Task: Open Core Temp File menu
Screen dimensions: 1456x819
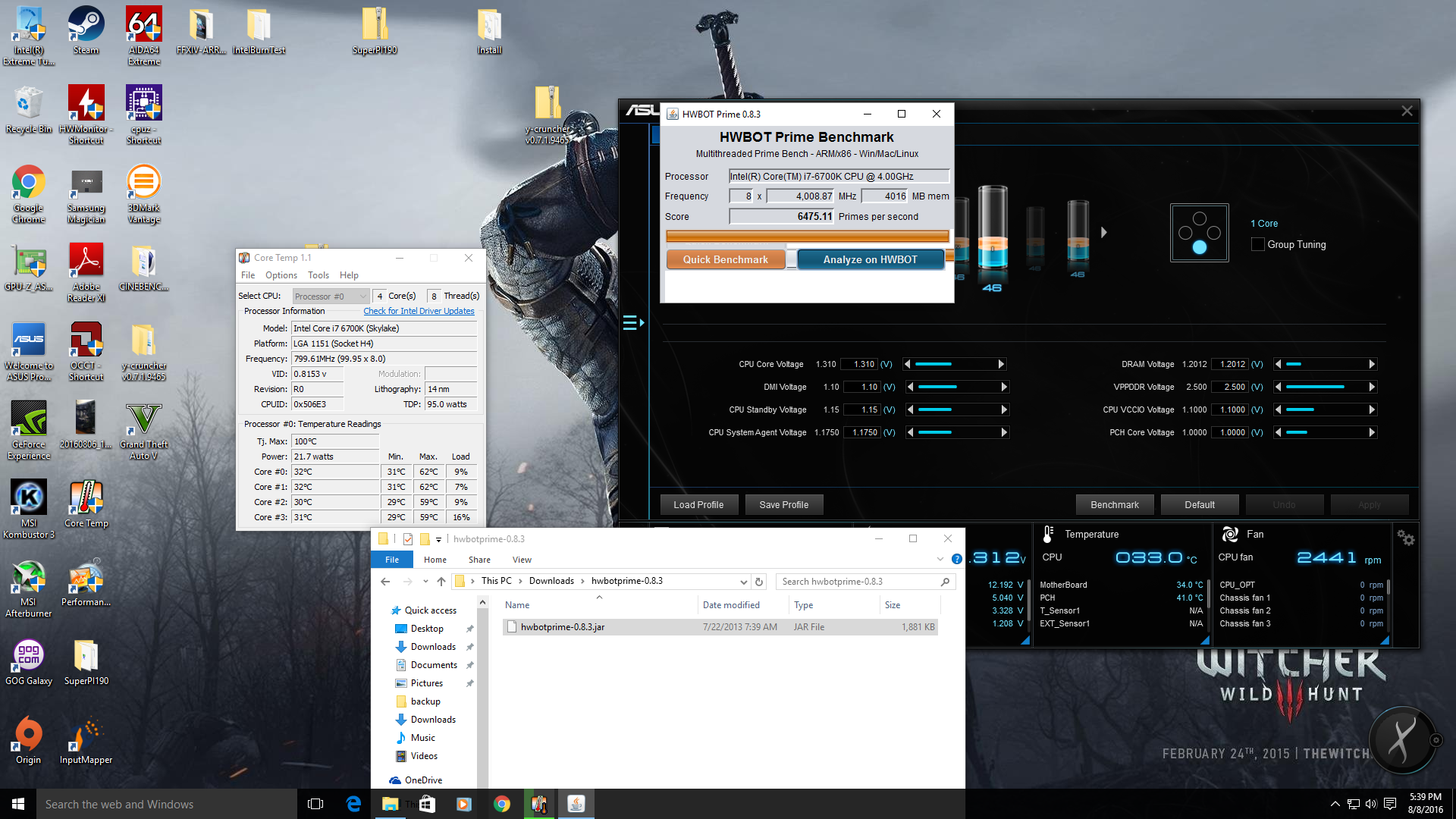Action: (248, 275)
